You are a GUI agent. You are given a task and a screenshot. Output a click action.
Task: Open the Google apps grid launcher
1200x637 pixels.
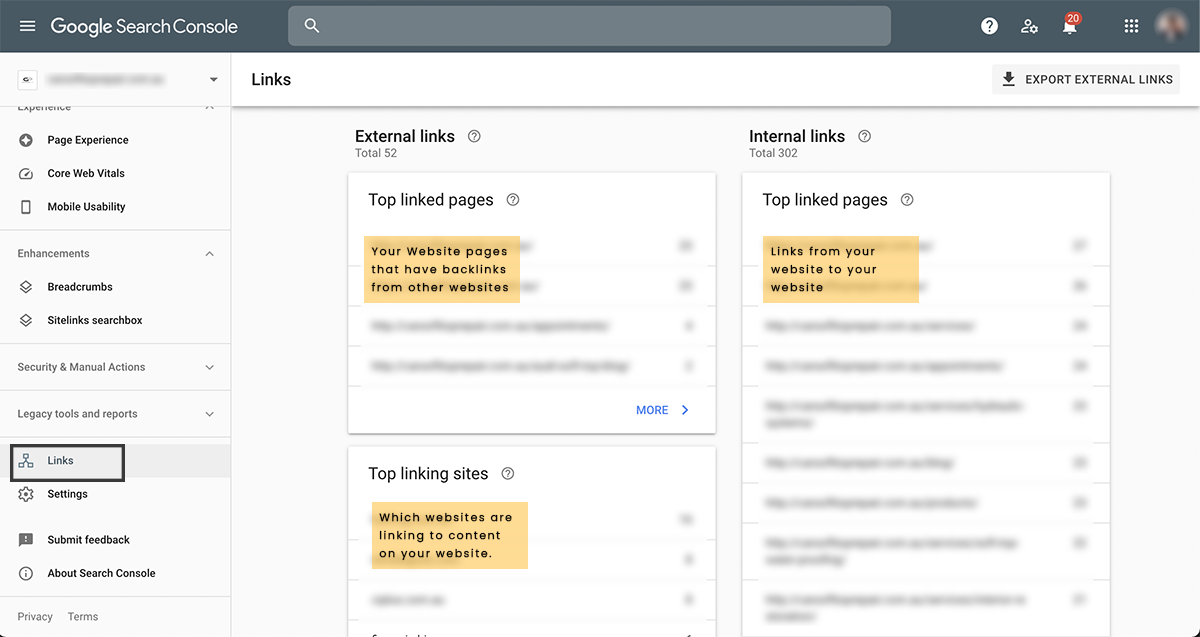[x=1131, y=26]
